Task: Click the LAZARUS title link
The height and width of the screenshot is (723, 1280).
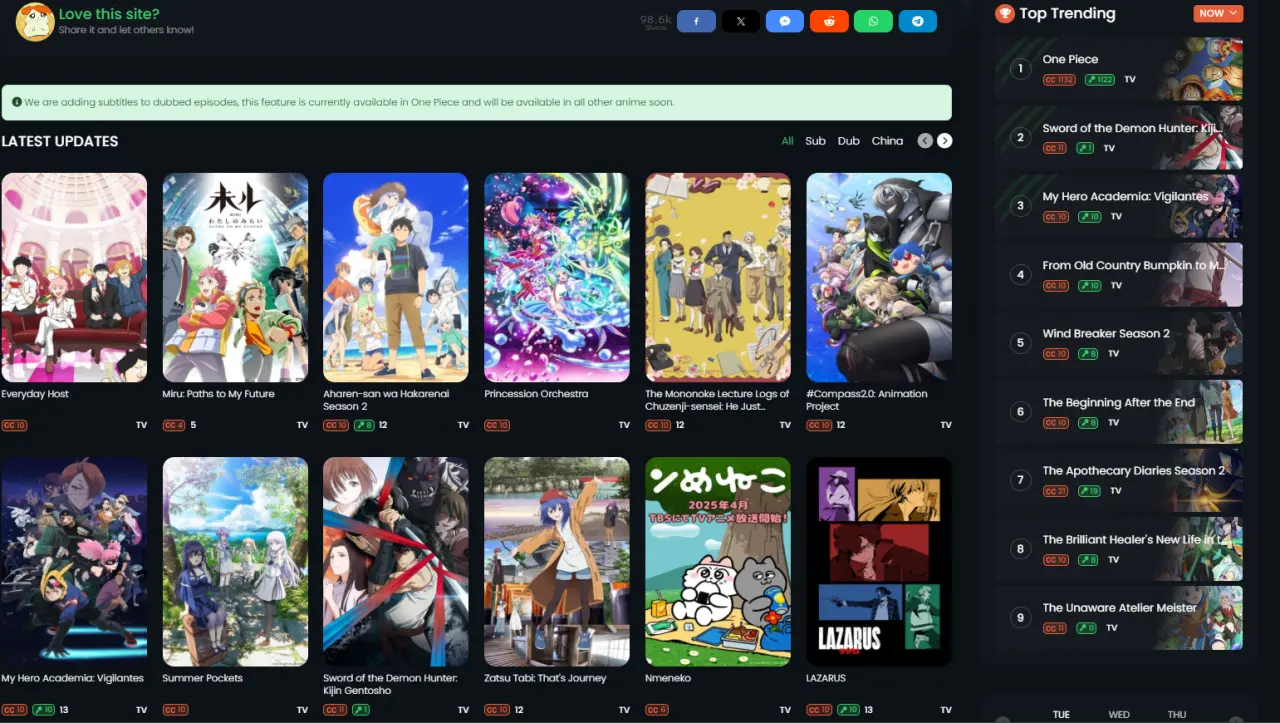Action: pos(826,678)
